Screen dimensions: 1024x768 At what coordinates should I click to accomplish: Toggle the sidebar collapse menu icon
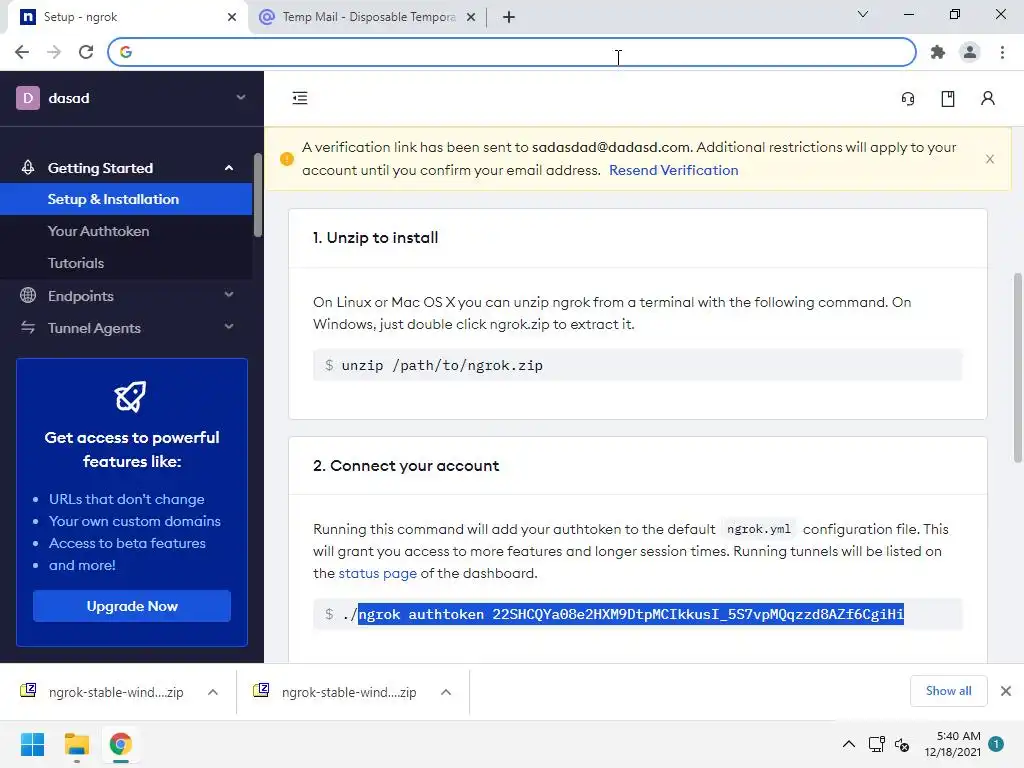(x=300, y=98)
